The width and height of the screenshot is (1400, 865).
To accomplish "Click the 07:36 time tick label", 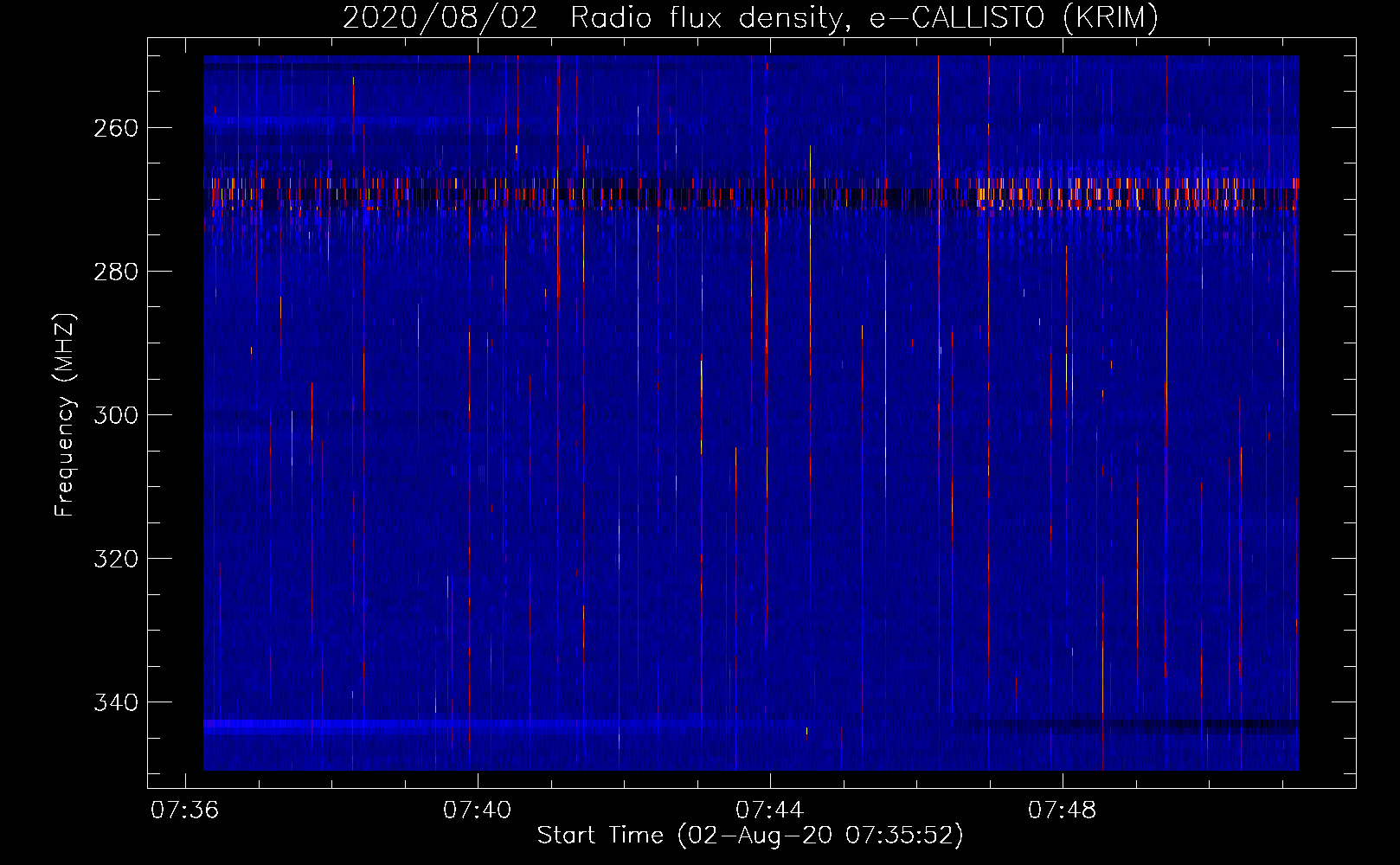I will point(184,811).
